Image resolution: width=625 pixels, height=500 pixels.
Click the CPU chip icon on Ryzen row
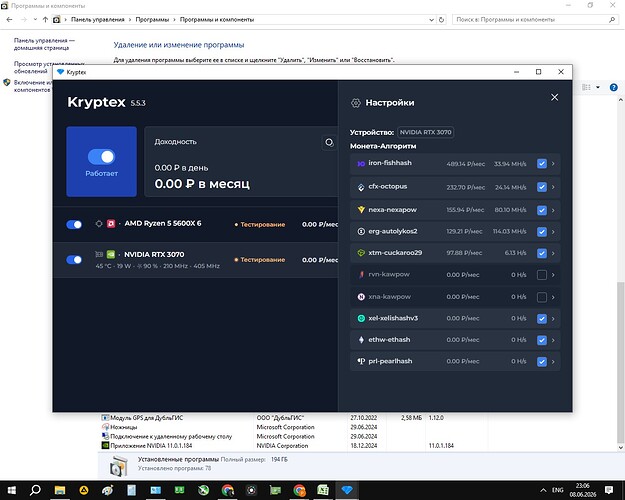(x=99, y=224)
